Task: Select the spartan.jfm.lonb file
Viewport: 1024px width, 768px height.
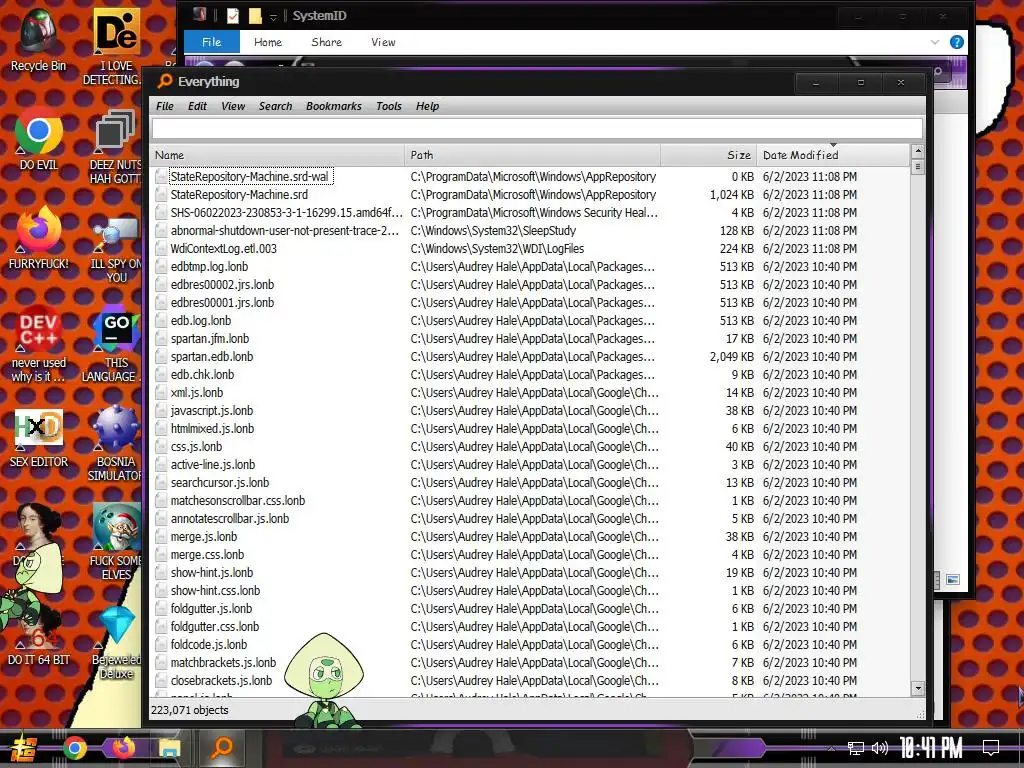Action: pos(210,338)
